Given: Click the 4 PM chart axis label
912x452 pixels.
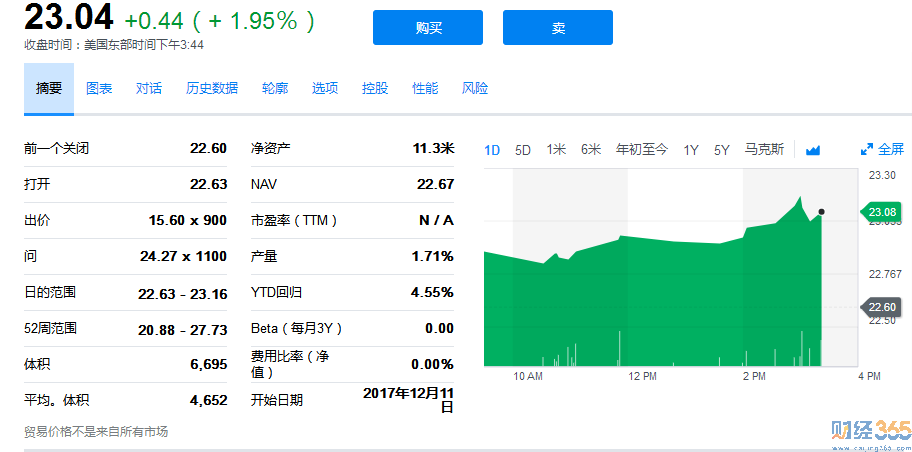Looking at the screenshot, I should 870,376.
